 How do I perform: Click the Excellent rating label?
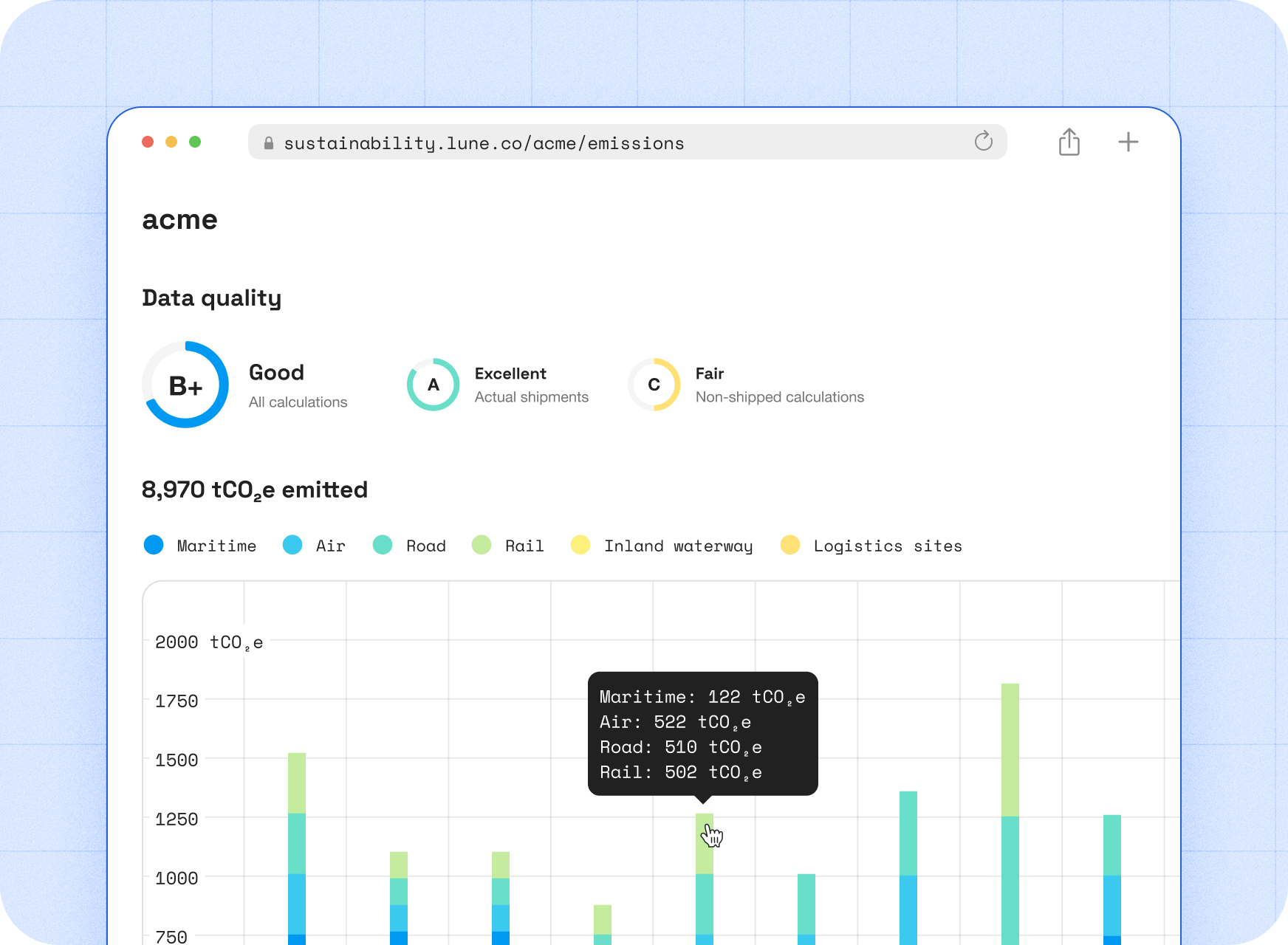pos(510,374)
